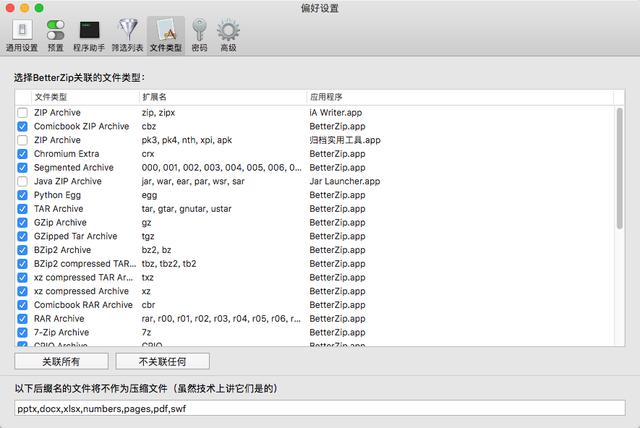The height and width of the screenshot is (428, 640).
Task: Uncheck the 7-Zip Archive checkbox
Action: [x=22, y=333]
